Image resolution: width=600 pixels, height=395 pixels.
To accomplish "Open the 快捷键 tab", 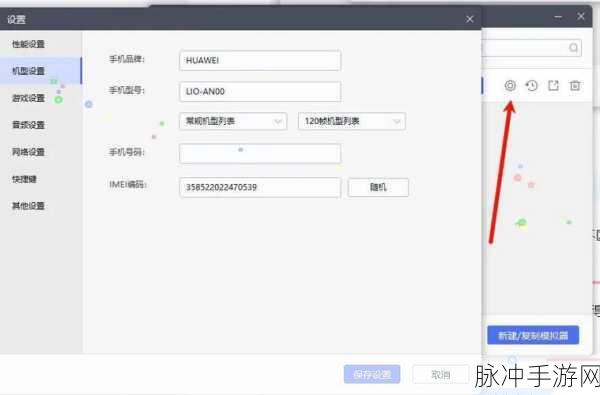I will click(x=24, y=179).
